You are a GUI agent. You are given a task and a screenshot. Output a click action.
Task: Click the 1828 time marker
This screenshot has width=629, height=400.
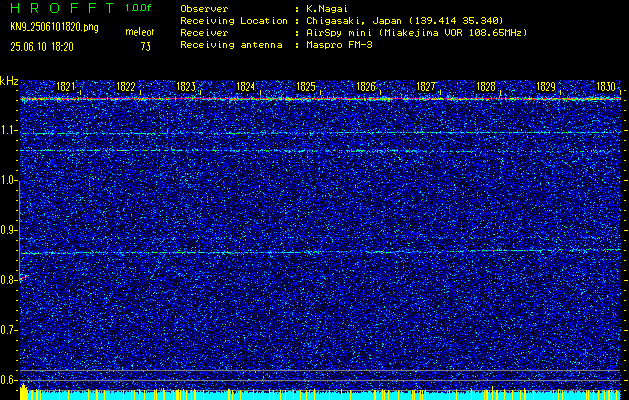click(x=486, y=87)
